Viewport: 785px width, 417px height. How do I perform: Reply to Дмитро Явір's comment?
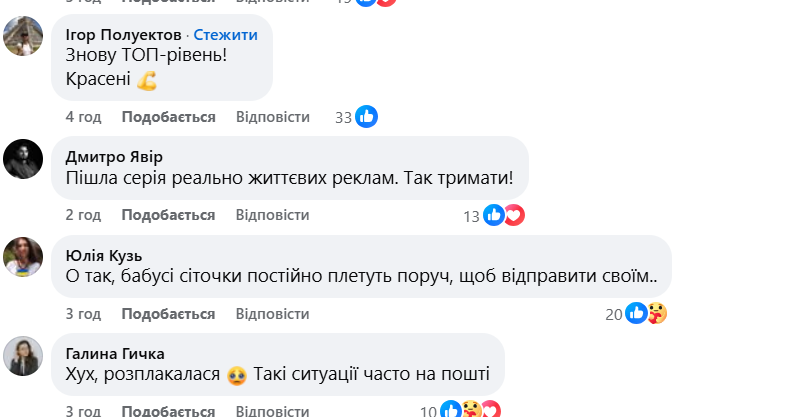[272, 215]
